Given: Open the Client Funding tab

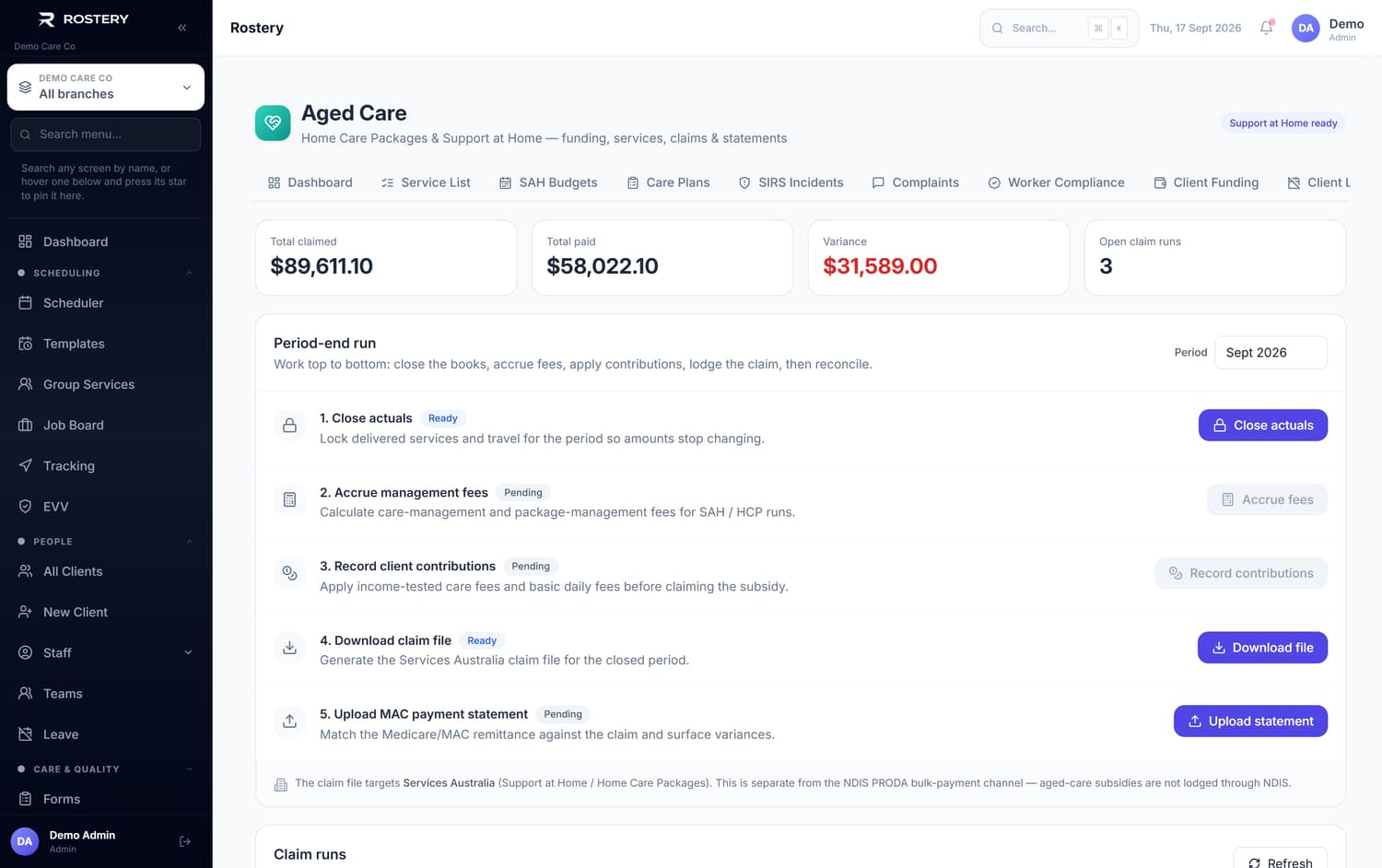Looking at the screenshot, I should [x=1206, y=182].
